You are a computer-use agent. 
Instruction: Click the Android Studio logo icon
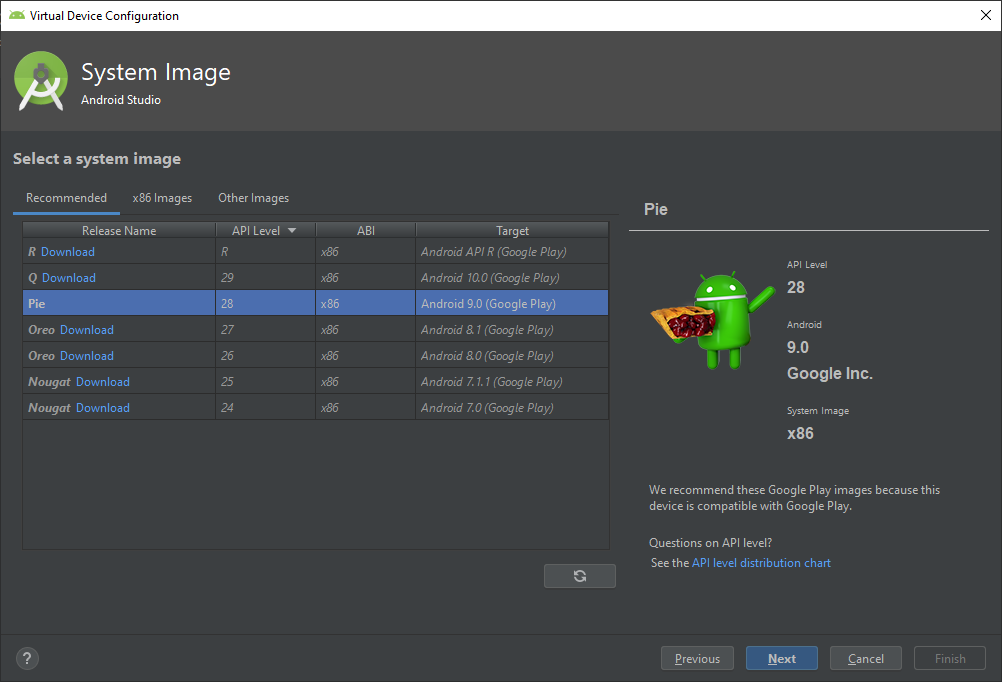[x=41, y=81]
